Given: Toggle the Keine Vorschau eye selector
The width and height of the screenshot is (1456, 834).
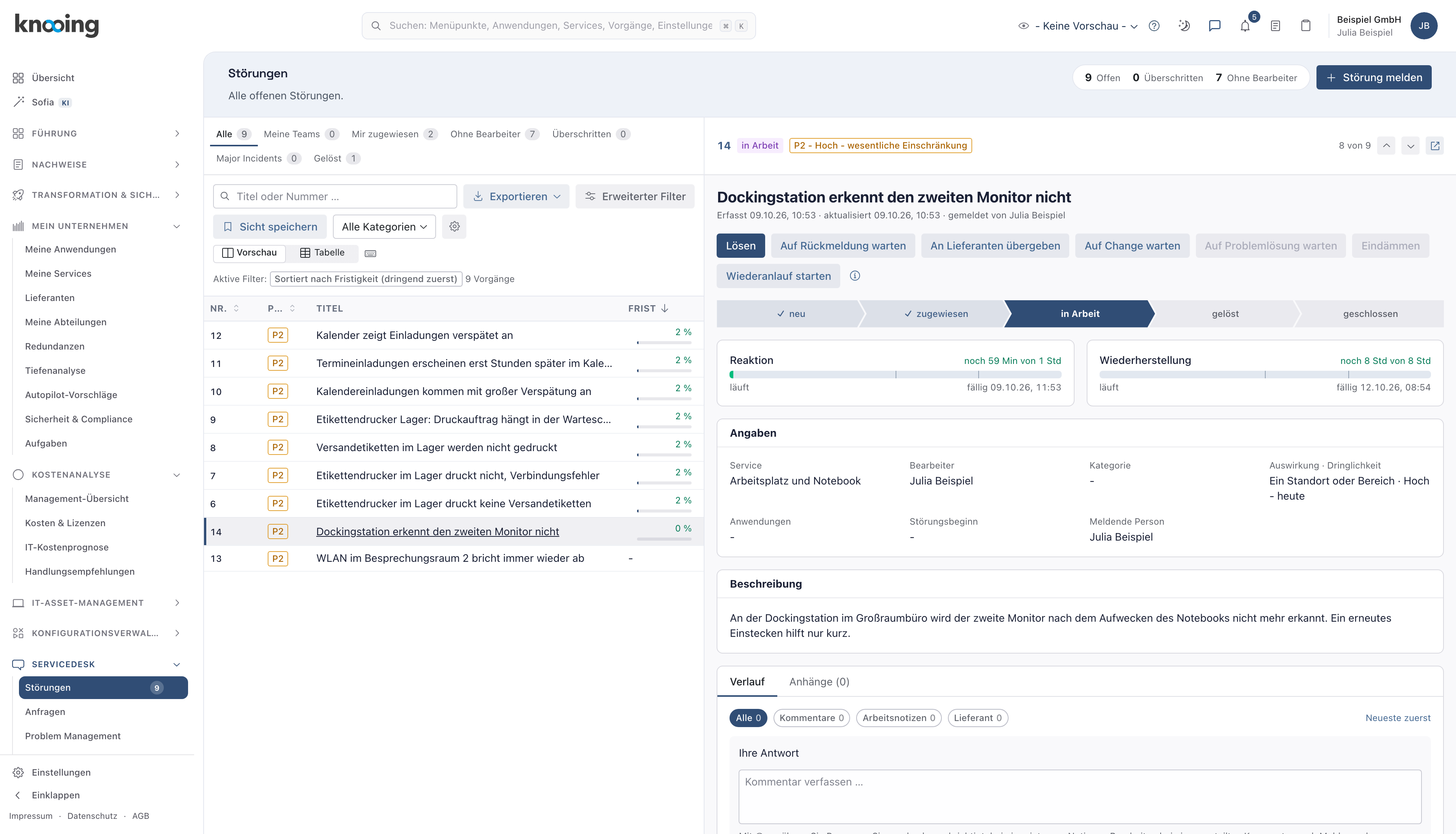Looking at the screenshot, I should pyautogui.click(x=1078, y=26).
